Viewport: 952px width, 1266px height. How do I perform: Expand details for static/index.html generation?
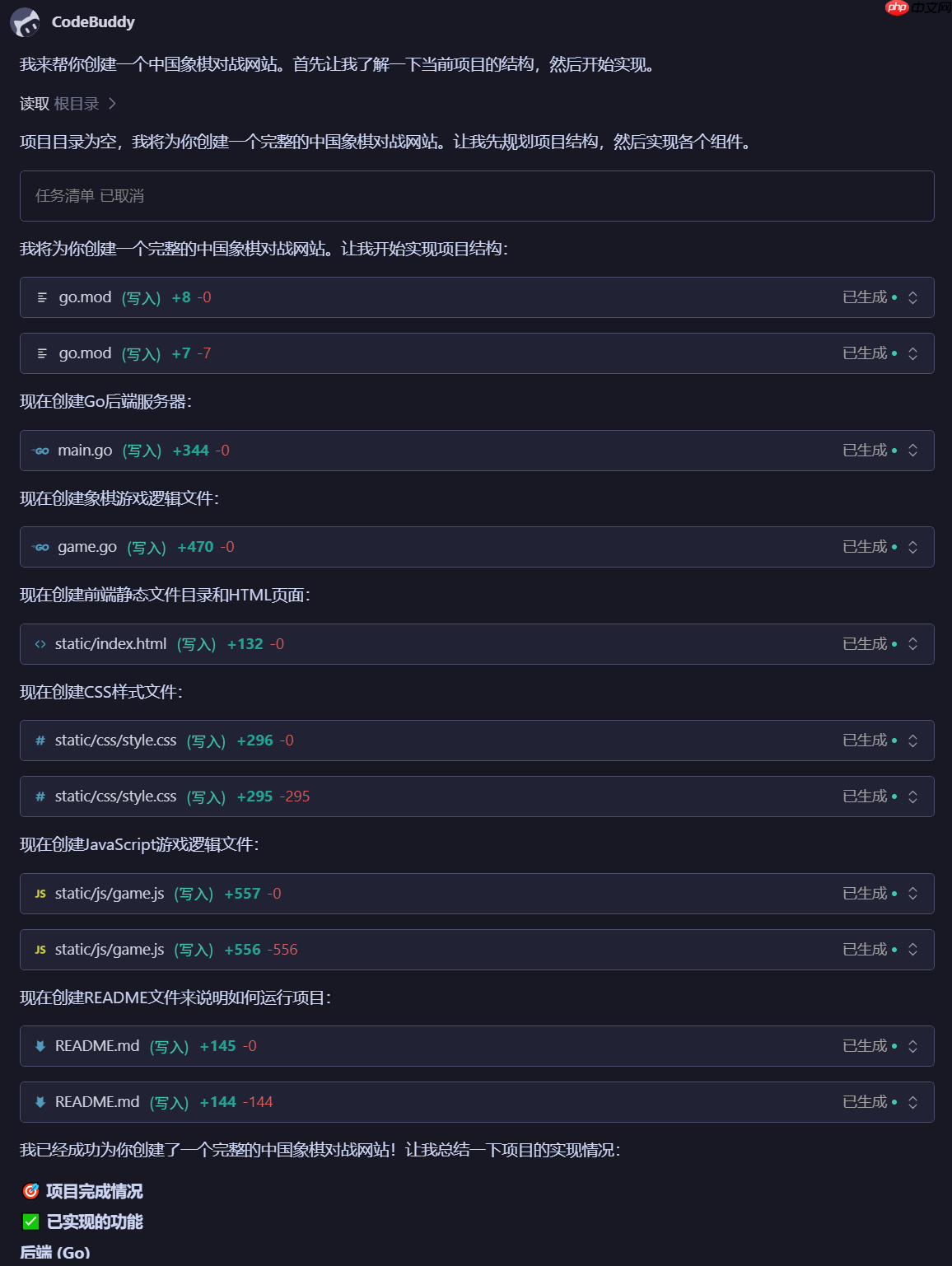(912, 643)
